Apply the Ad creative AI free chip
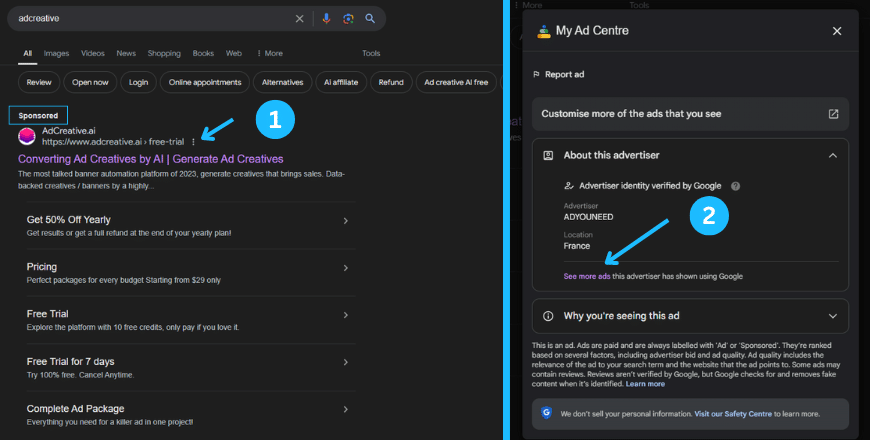 coord(456,82)
